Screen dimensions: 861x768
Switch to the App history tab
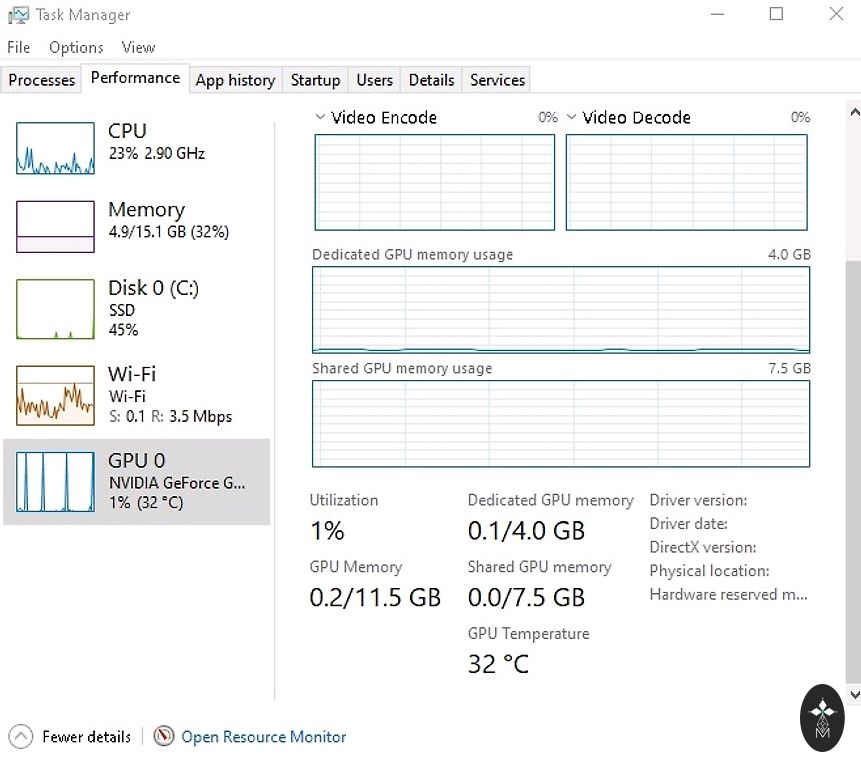(235, 80)
